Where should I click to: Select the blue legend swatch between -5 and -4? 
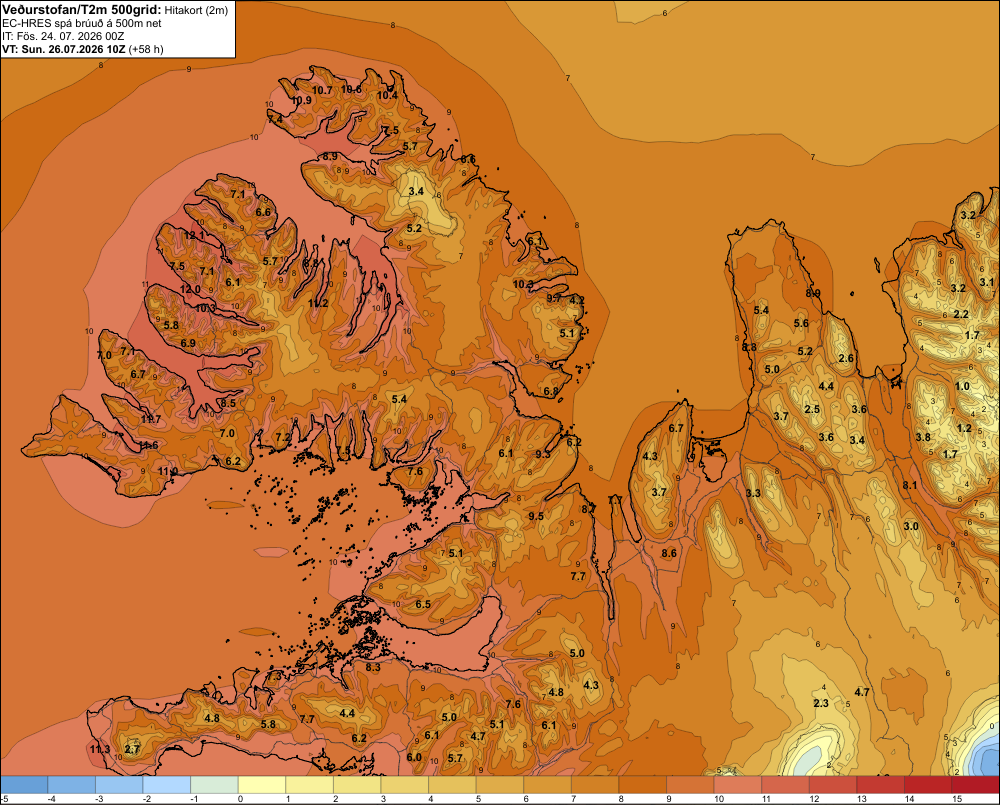tap(24, 784)
